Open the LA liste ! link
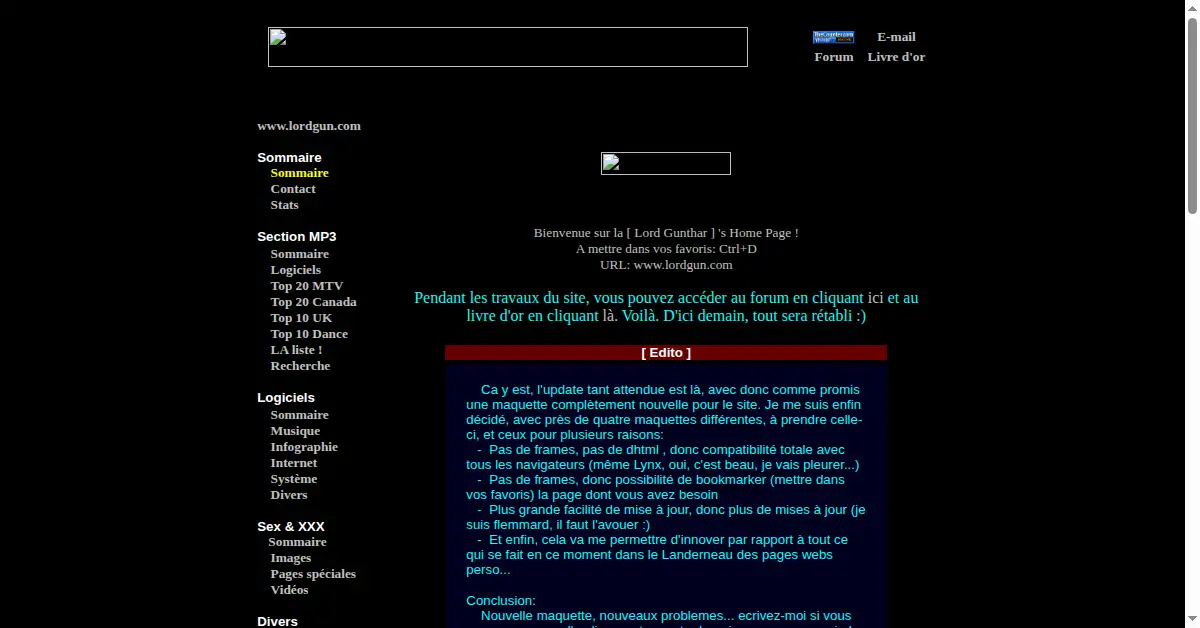Viewport: 1200px width, 628px height. pos(296,350)
